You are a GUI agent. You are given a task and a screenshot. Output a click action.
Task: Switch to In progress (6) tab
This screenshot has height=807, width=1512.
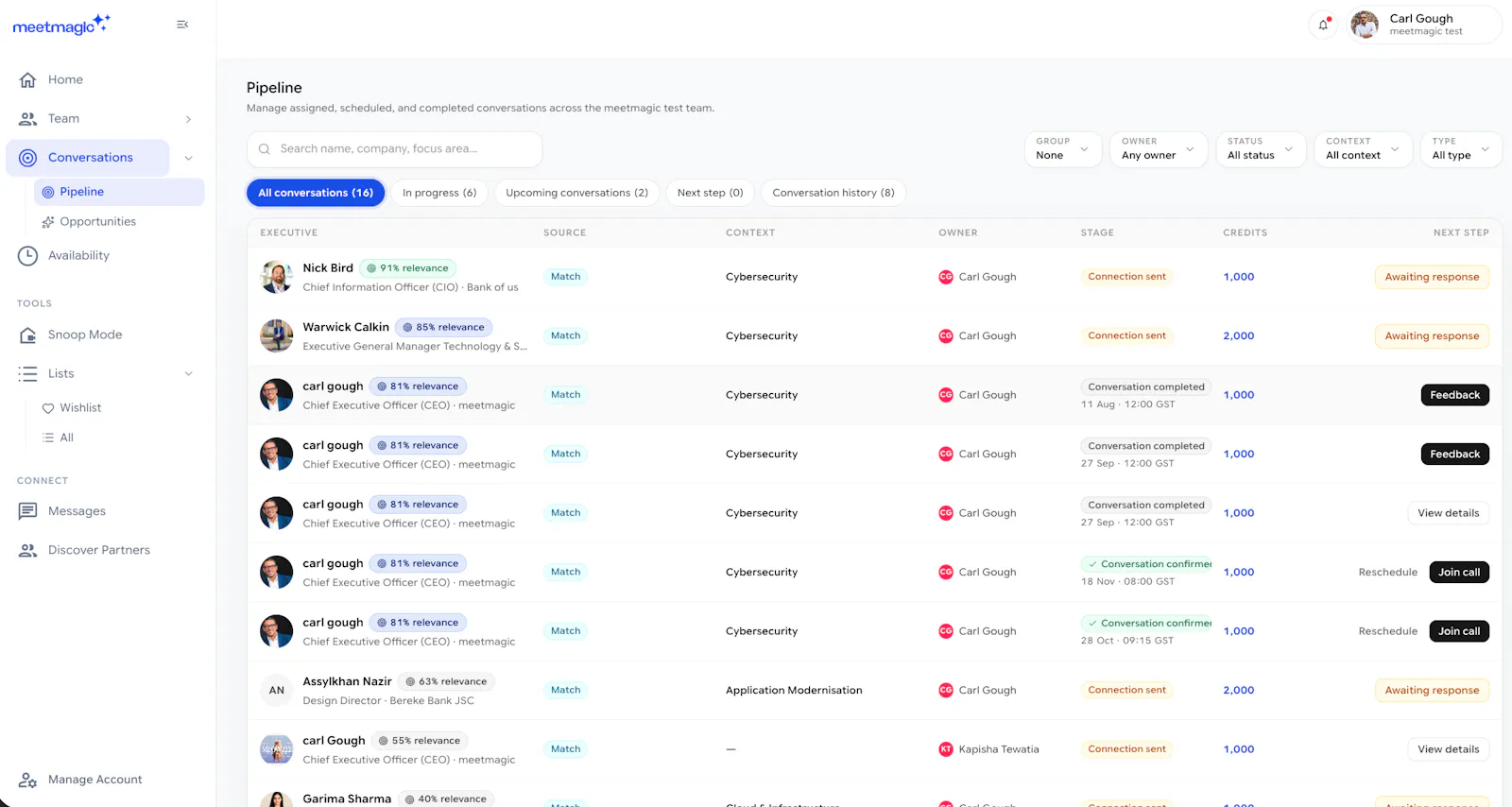pyautogui.click(x=439, y=193)
